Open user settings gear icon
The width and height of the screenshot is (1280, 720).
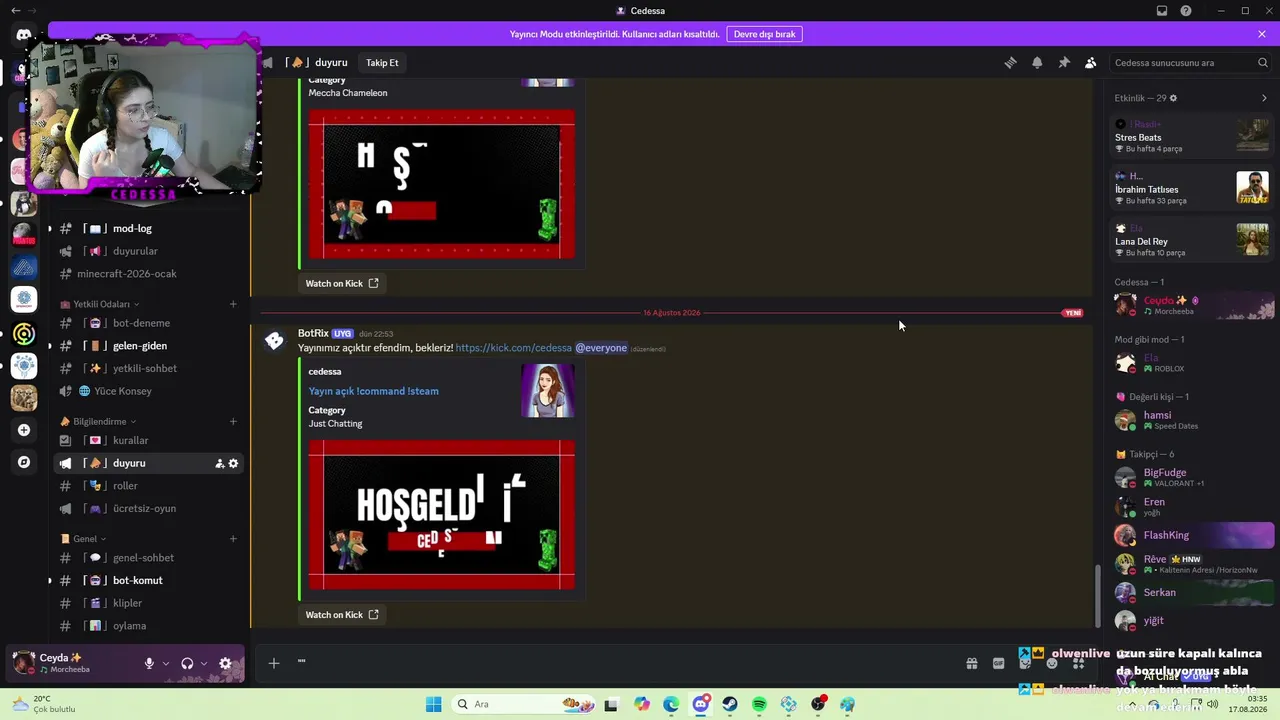[225, 663]
